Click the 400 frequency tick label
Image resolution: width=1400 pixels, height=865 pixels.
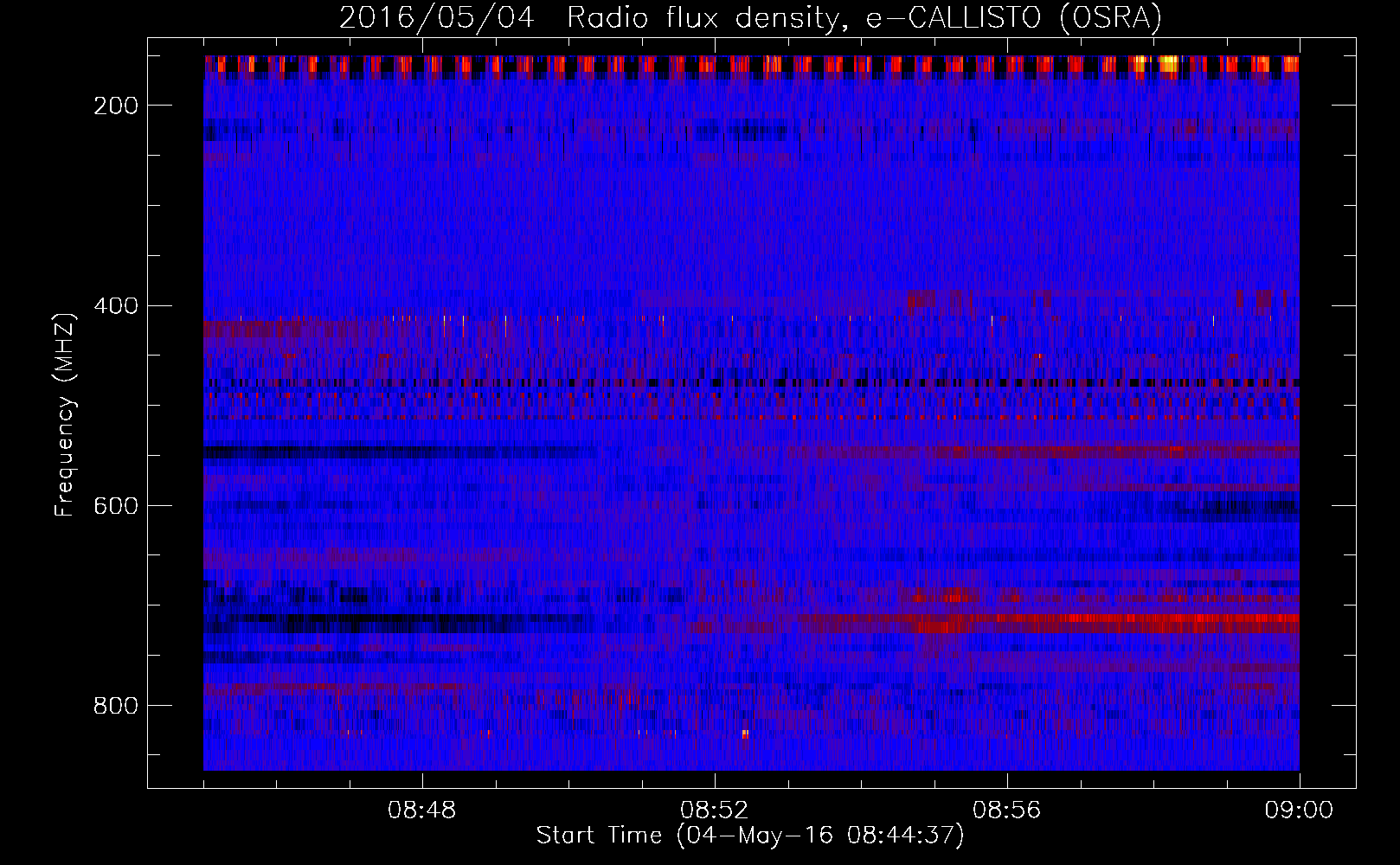pos(116,305)
